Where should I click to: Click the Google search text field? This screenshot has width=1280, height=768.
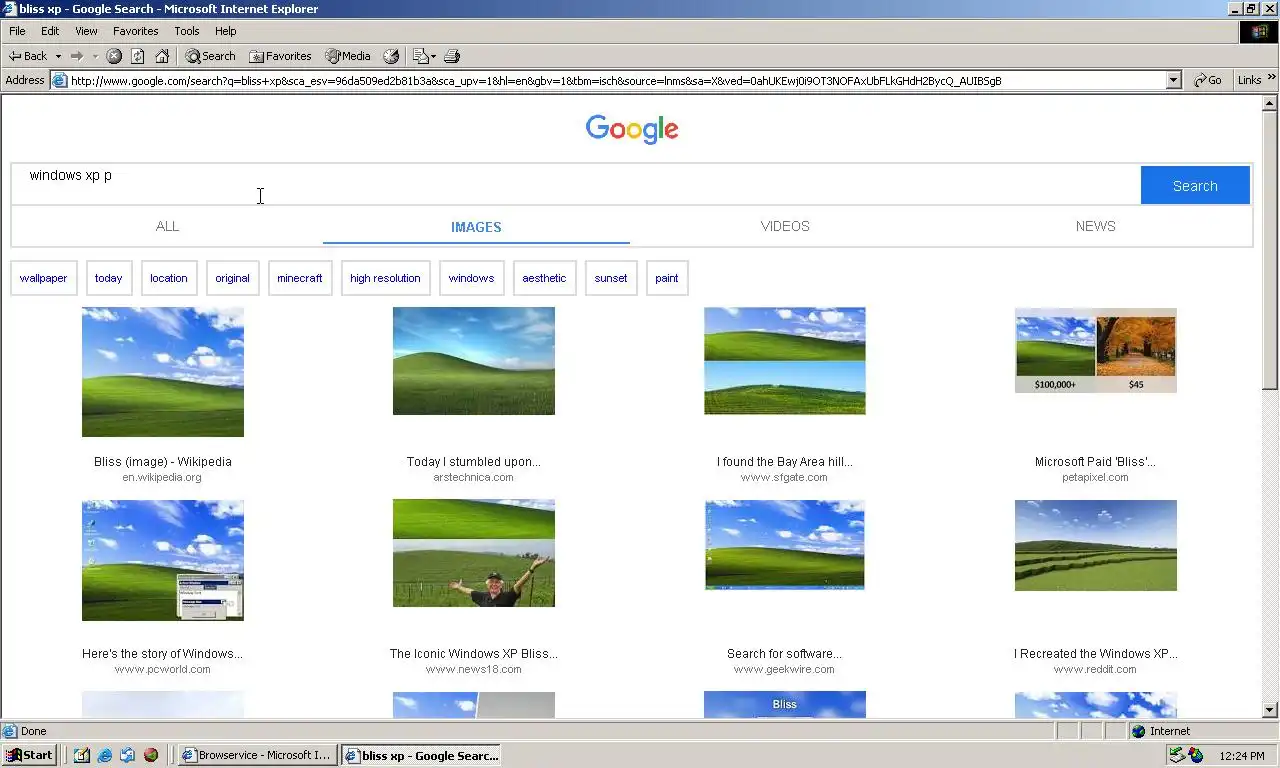pos(576,185)
